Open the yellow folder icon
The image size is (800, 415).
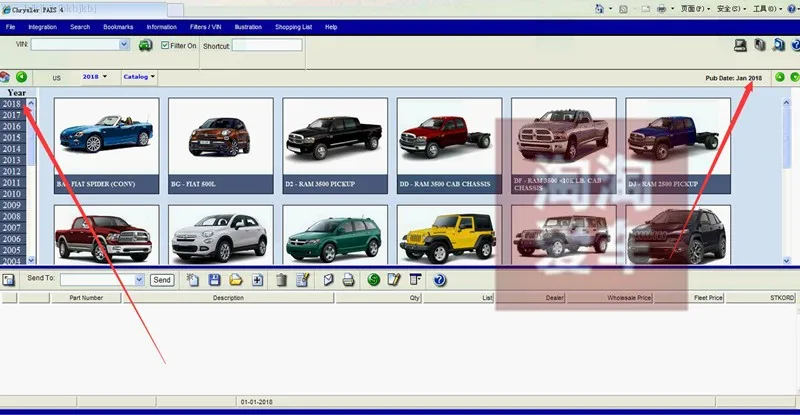point(236,280)
